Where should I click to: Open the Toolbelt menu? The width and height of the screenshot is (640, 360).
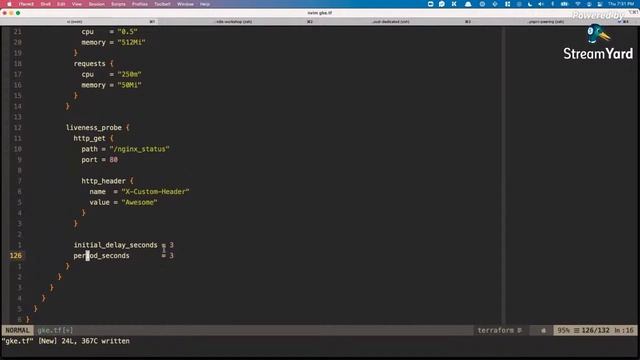(162, 4)
